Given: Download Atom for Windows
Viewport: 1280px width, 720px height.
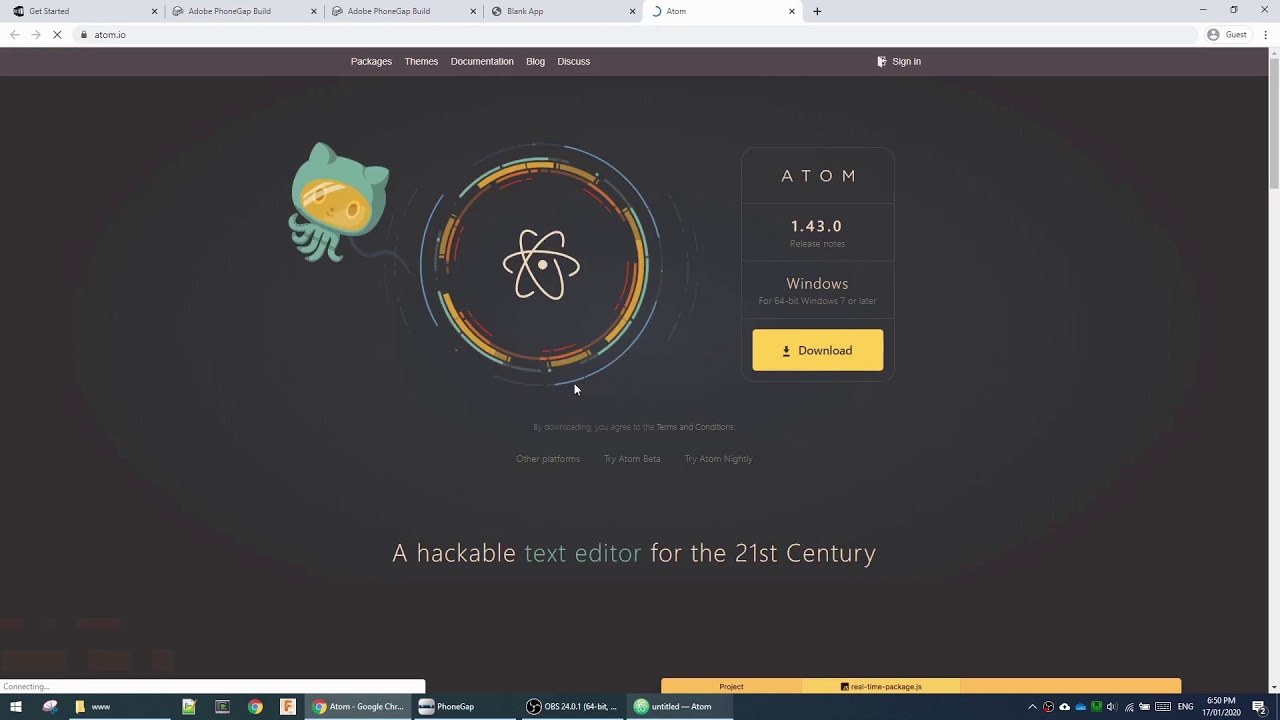Looking at the screenshot, I should (818, 350).
